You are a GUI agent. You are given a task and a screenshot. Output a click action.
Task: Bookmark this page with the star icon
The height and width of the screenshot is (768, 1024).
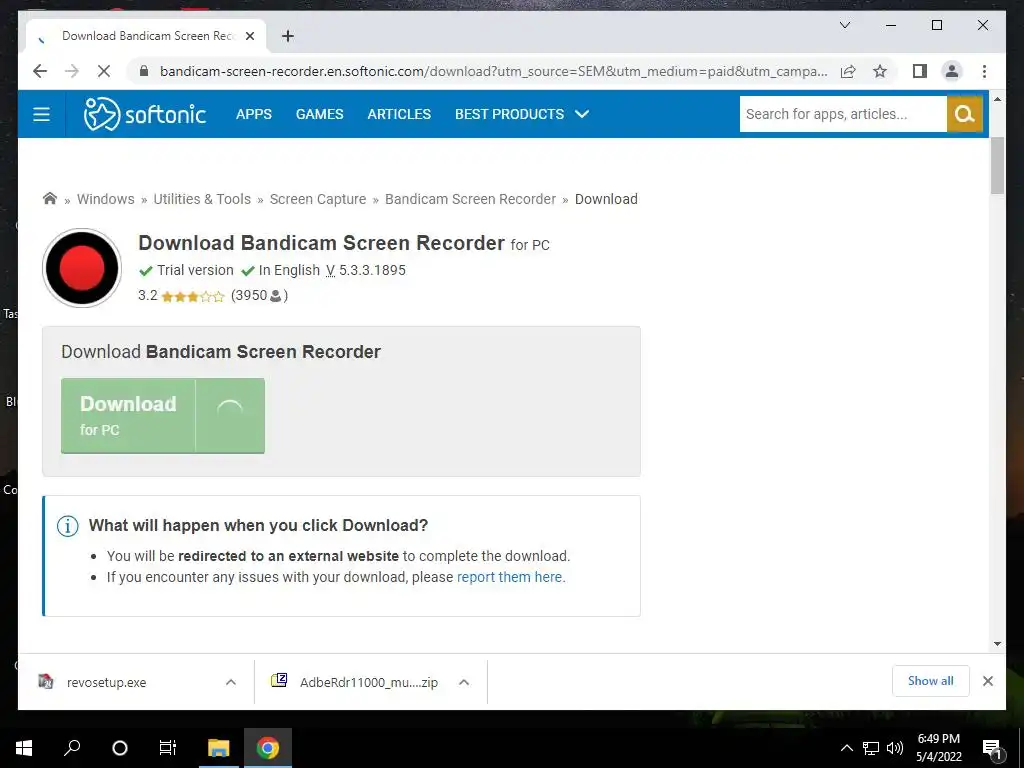[x=880, y=71]
